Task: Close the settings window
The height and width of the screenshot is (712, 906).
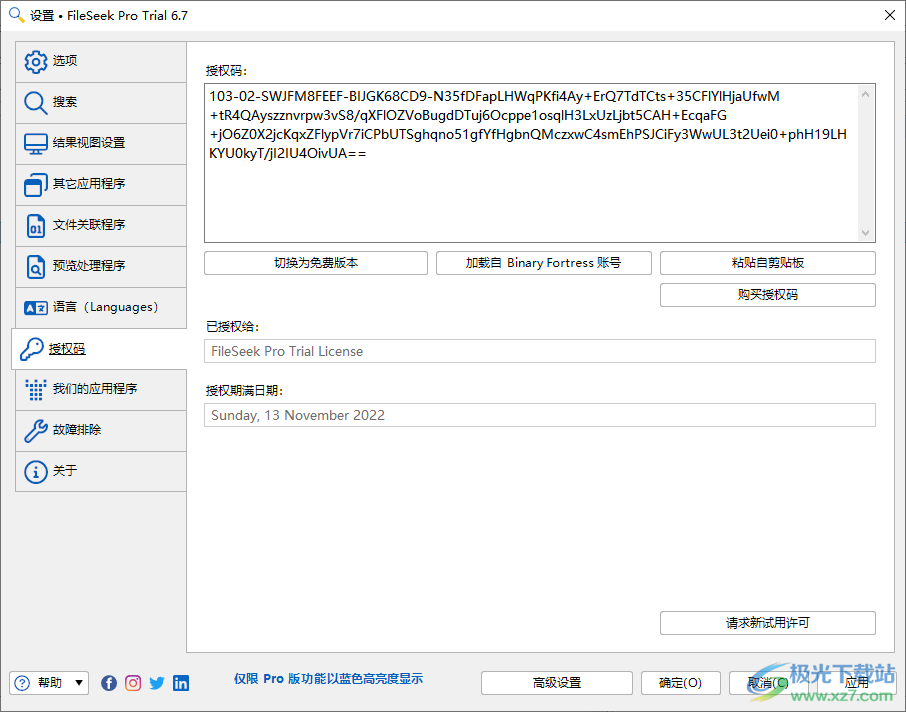Action: [x=890, y=15]
